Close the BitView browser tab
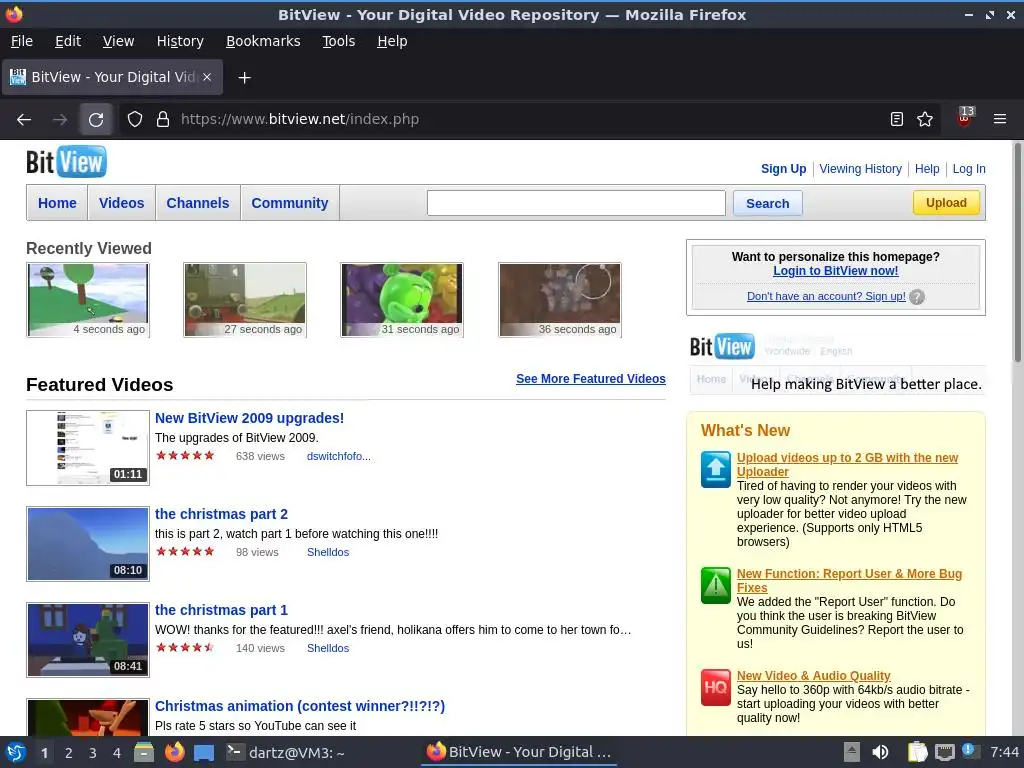Screen dimensions: 1024x768 (x=207, y=77)
